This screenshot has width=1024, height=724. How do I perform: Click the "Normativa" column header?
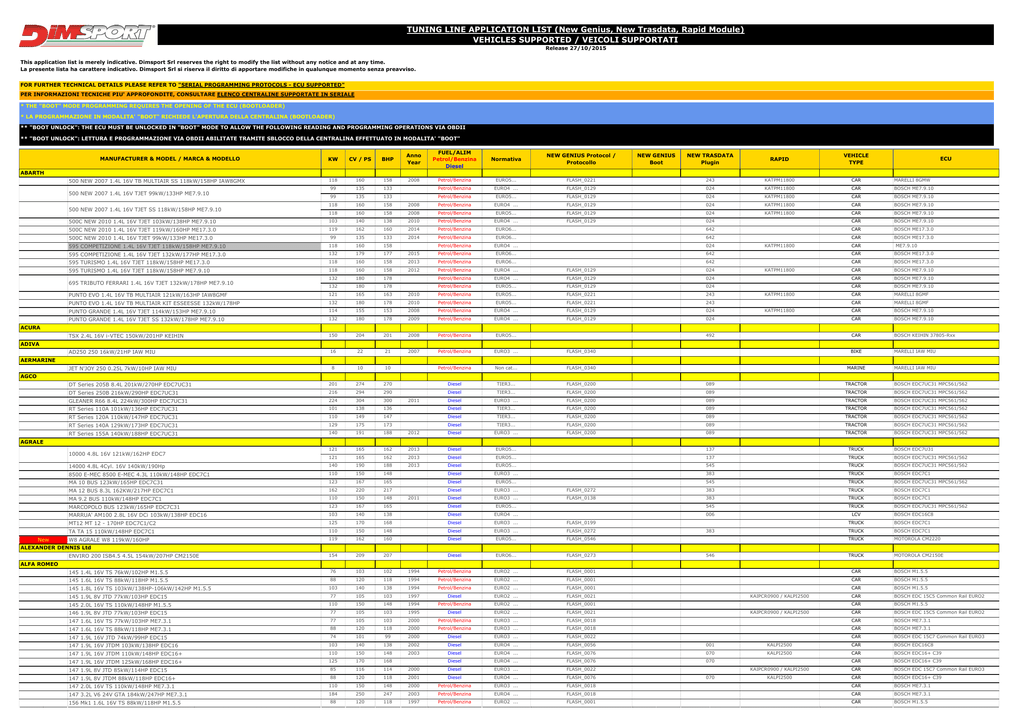click(x=506, y=159)
